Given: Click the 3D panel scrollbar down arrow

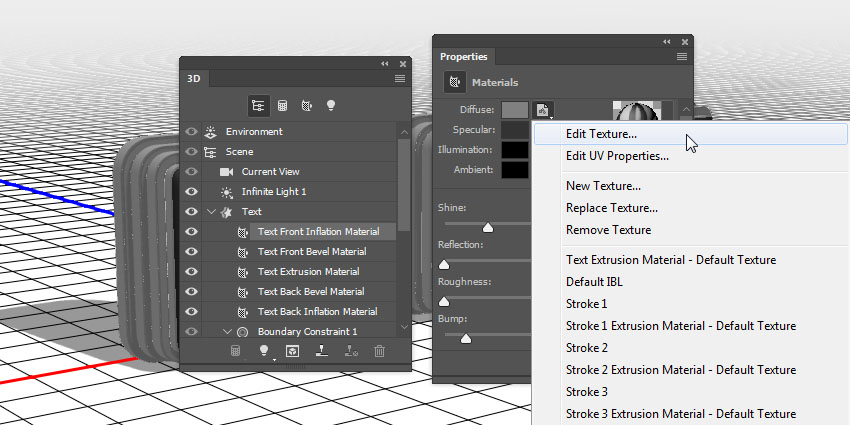Looking at the screenshot, I should 404,327.
